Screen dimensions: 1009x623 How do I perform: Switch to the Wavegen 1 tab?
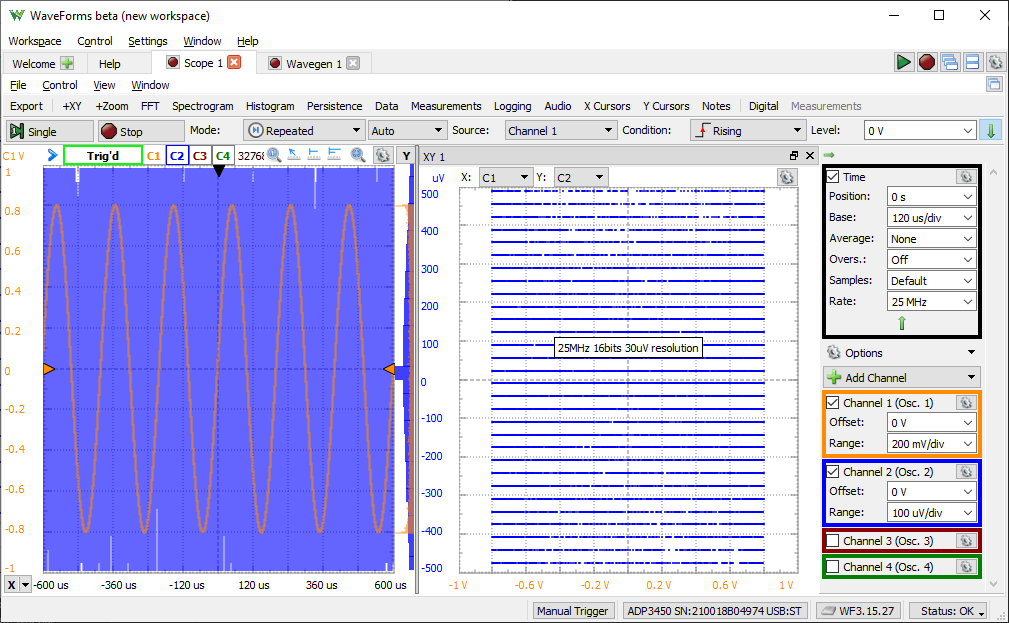[313, 63]
